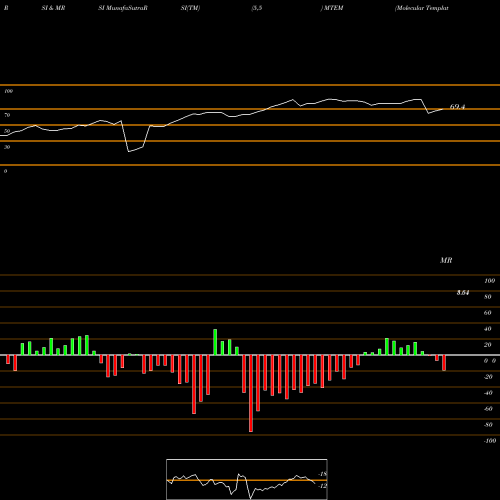Click the RSI line's sharp dip point
Viewport: 500px width, 500px height.
(129, 152)
